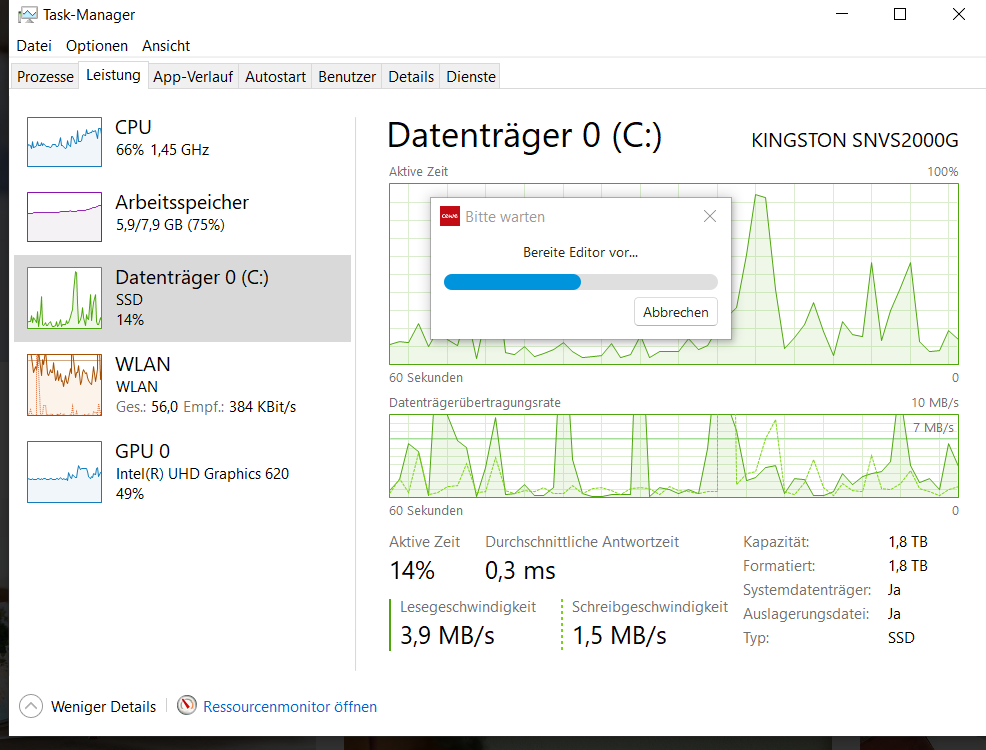Image resolution: width=986 pixels, height=750 pixels.
Task: Open the Ansicht menu
Action: pyautogui.click(x=166, y=46)
